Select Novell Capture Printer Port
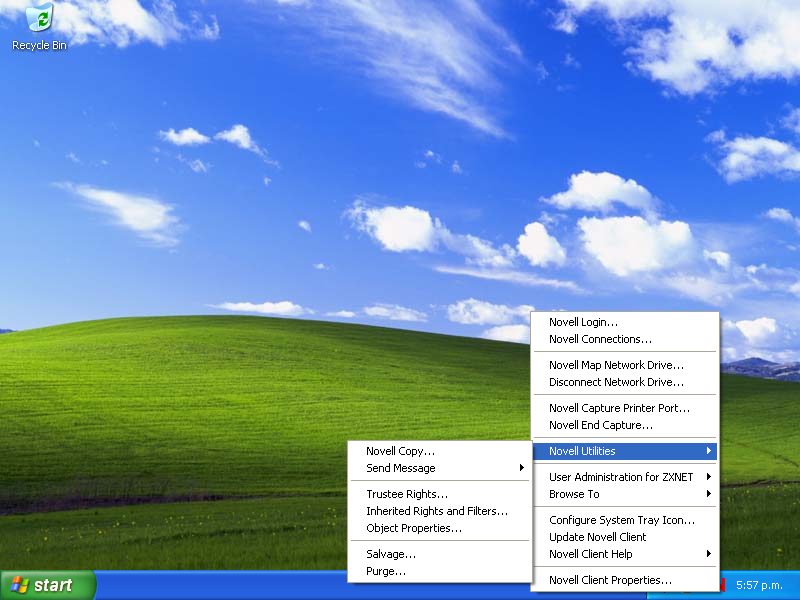The width and height of the screenshot is (800, 600). (624, 408)
